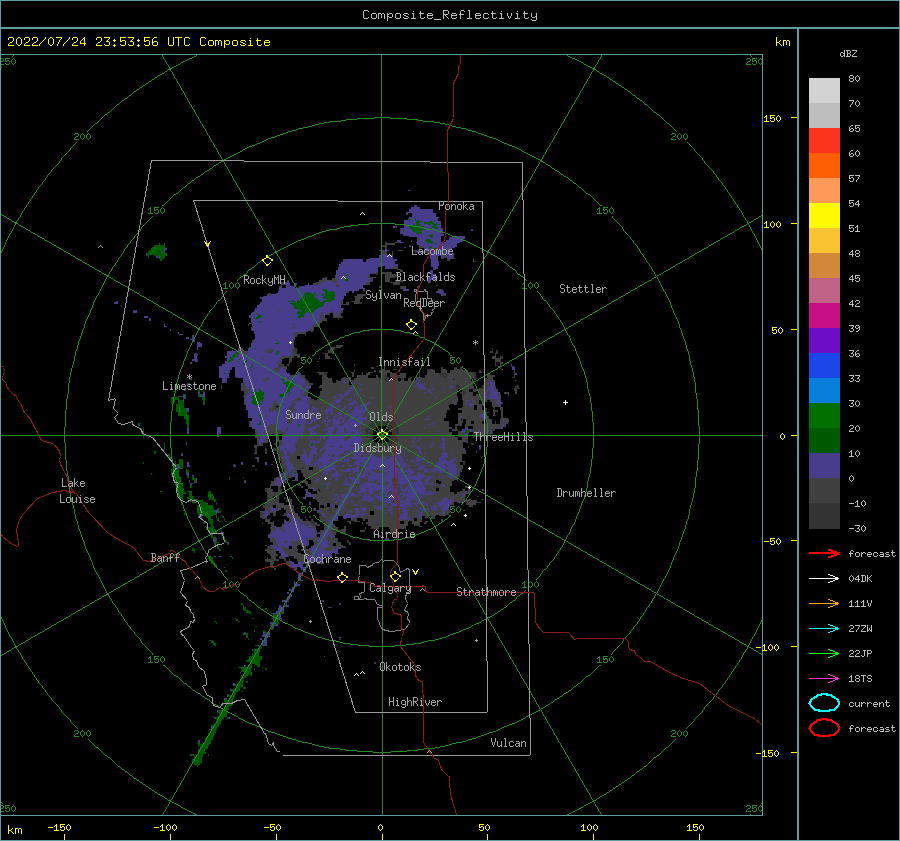Choose the magenta 18TS arrow legend icon
The image size is (900, 841).
(x=824, y=679)
